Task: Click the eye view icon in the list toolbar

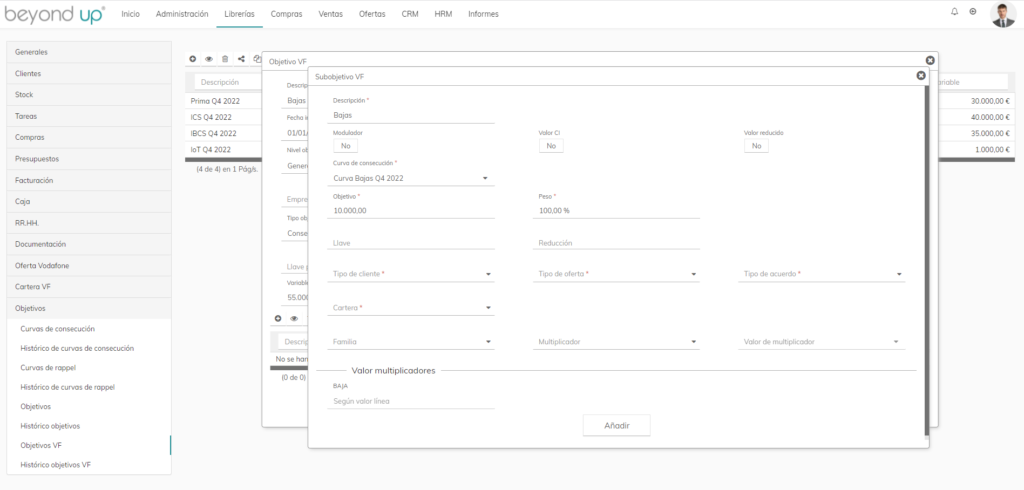Action: [209, 59]
